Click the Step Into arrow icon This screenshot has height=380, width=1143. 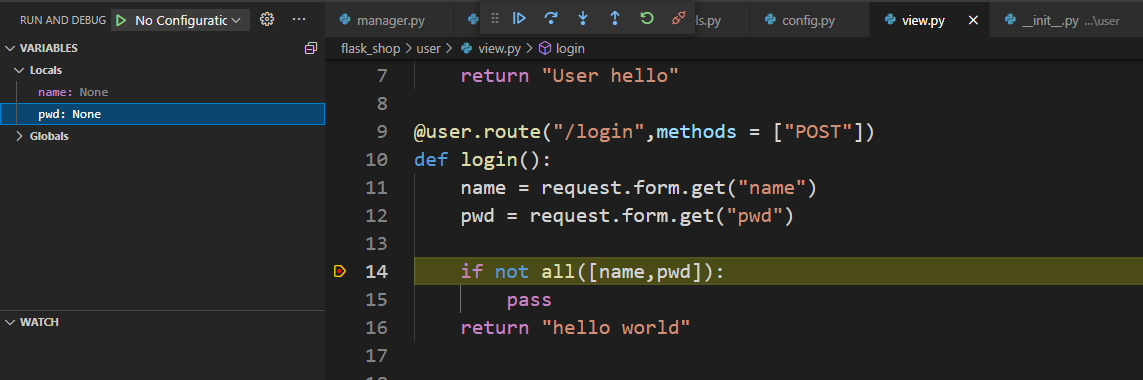point(582,19)
